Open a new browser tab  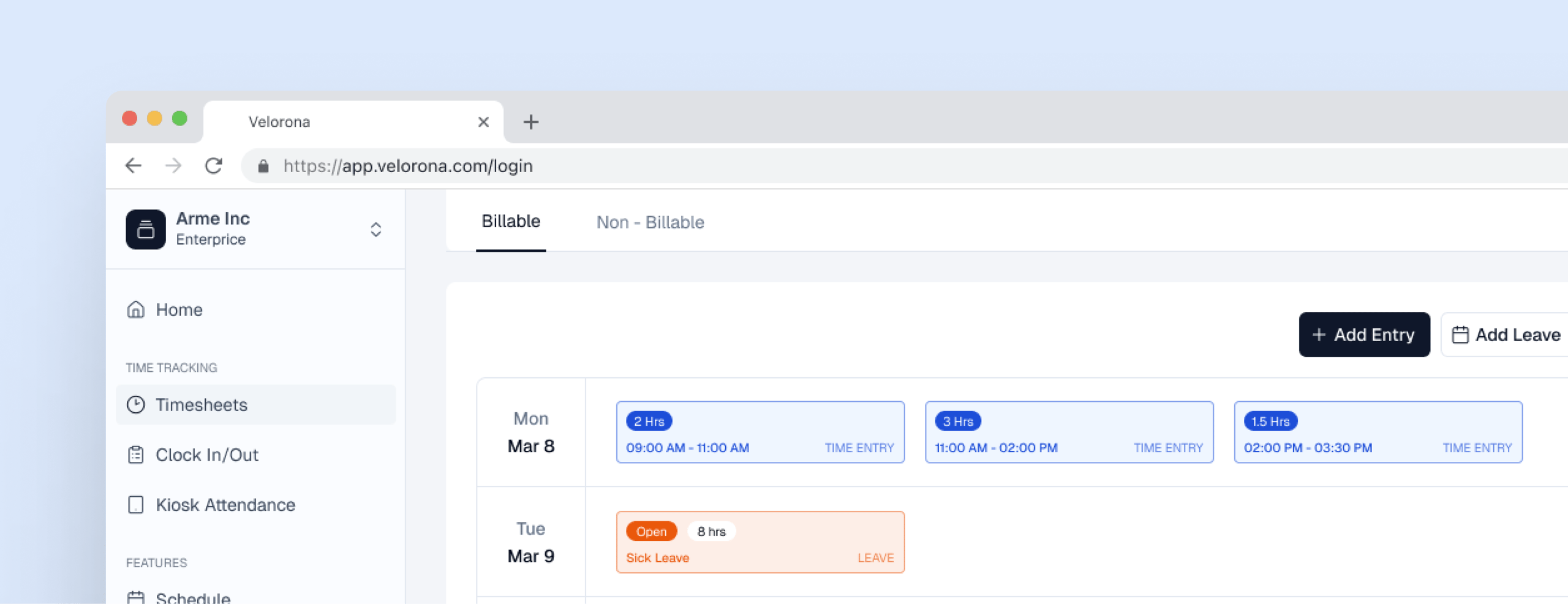pyautogui.click(x=531, y=122)
